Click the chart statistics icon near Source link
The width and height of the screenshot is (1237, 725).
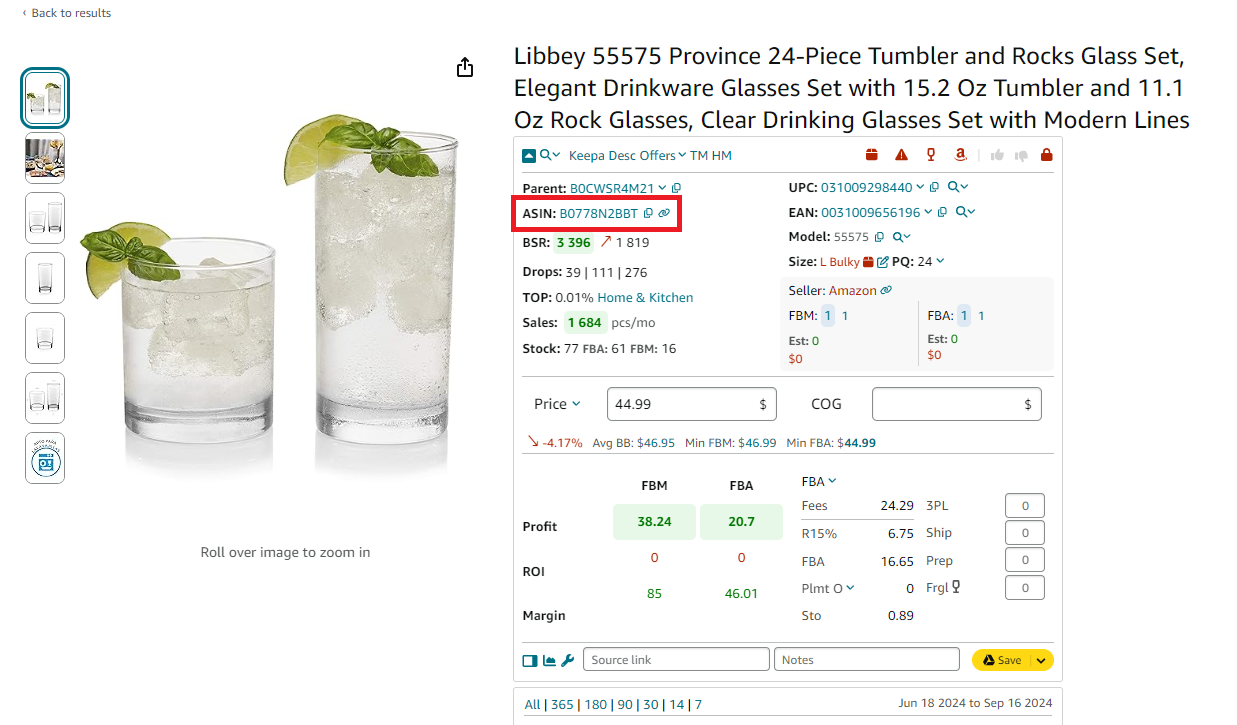tap(548, 660)
